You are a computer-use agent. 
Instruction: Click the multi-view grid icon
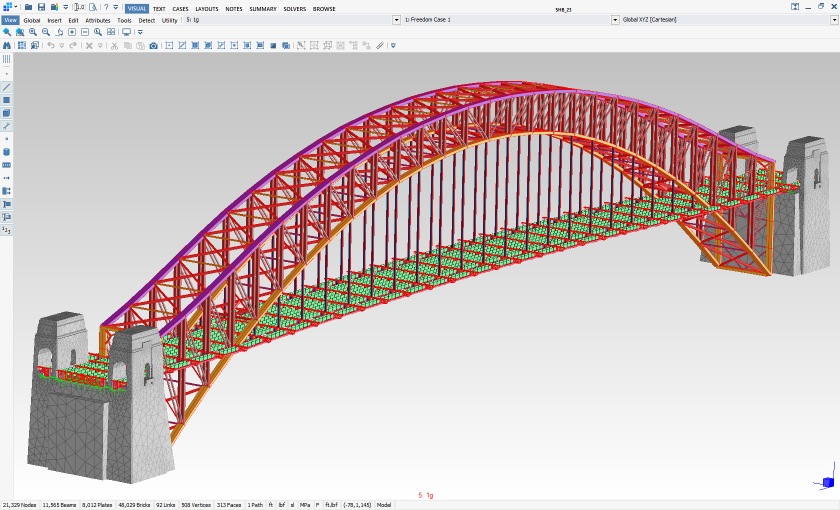[x=111, y=32]
